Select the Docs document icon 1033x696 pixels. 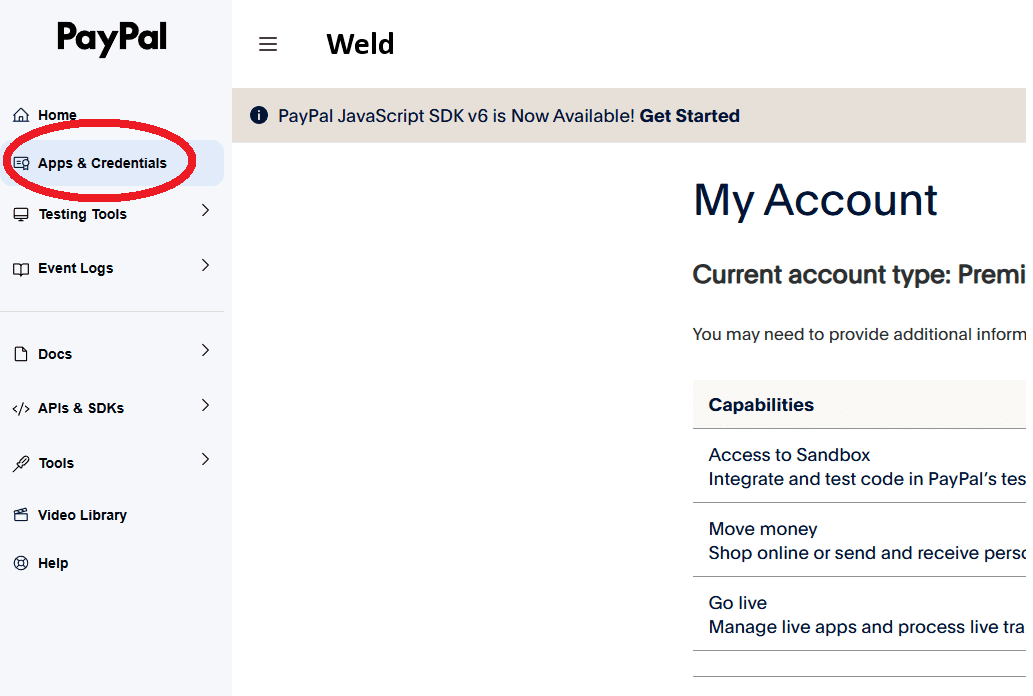pos(22,353)
